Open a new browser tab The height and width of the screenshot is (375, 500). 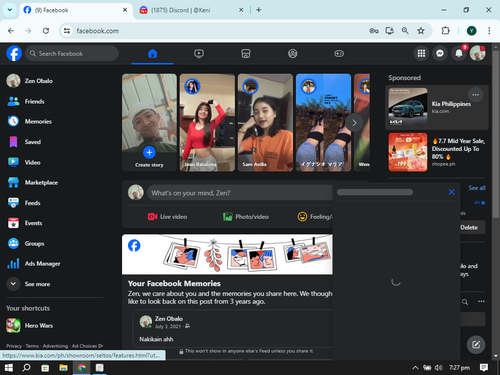[x=259, y=10]
